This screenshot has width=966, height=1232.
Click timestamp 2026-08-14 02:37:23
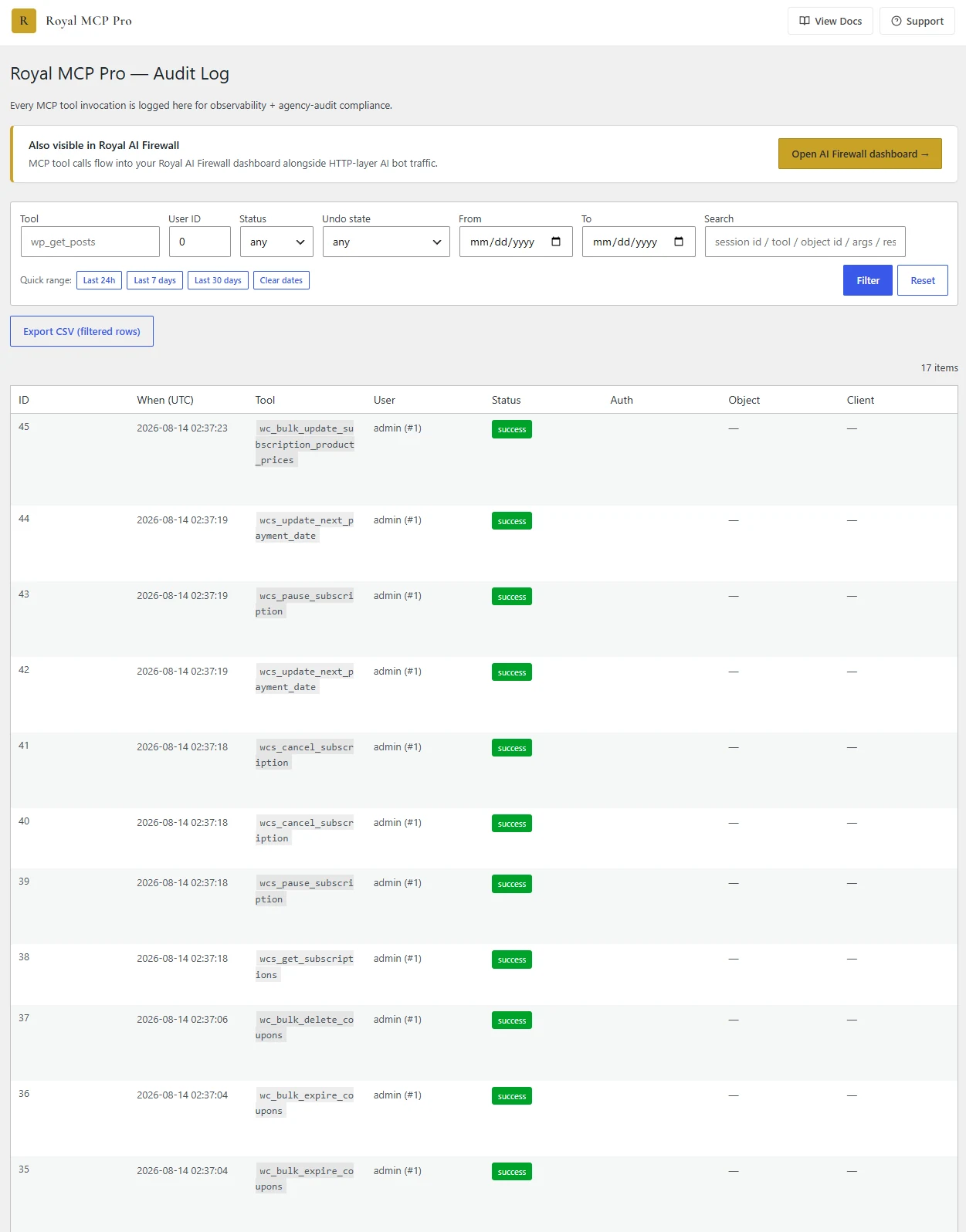(182, 428)
